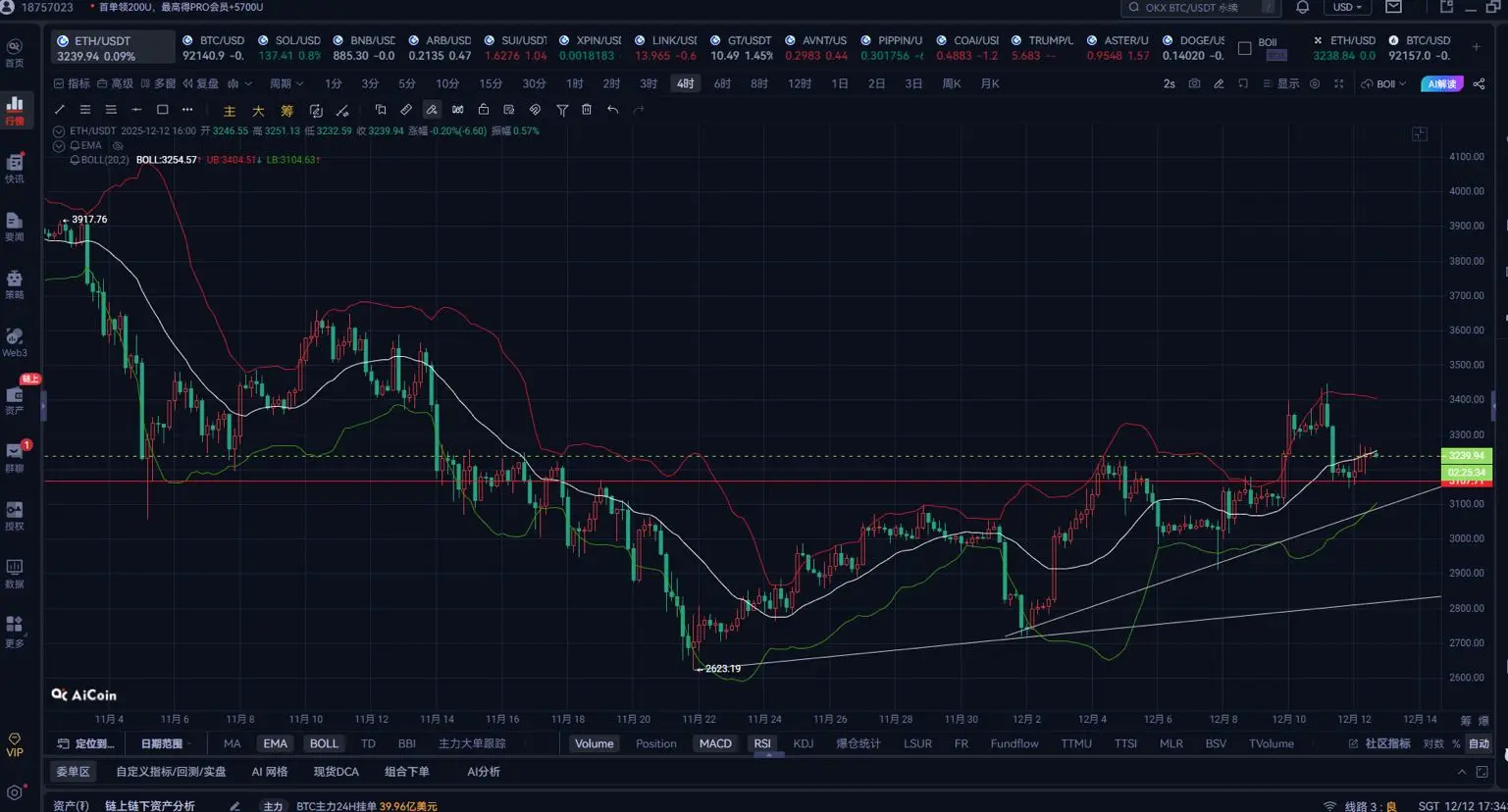
Task: Open the 群聊 group chat sidebar icon
Action: coord(15,458)
